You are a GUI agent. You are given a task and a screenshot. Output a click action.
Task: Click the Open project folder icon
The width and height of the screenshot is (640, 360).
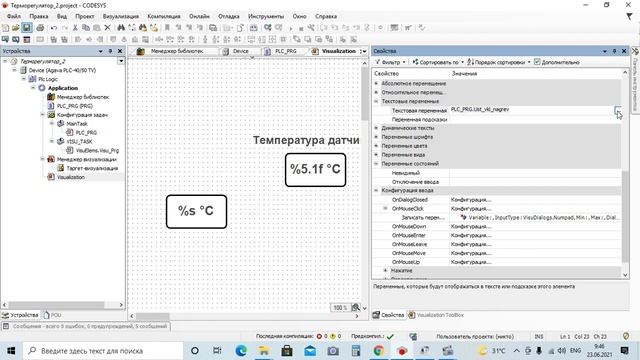pyautogui.click(x=16, y=28)
